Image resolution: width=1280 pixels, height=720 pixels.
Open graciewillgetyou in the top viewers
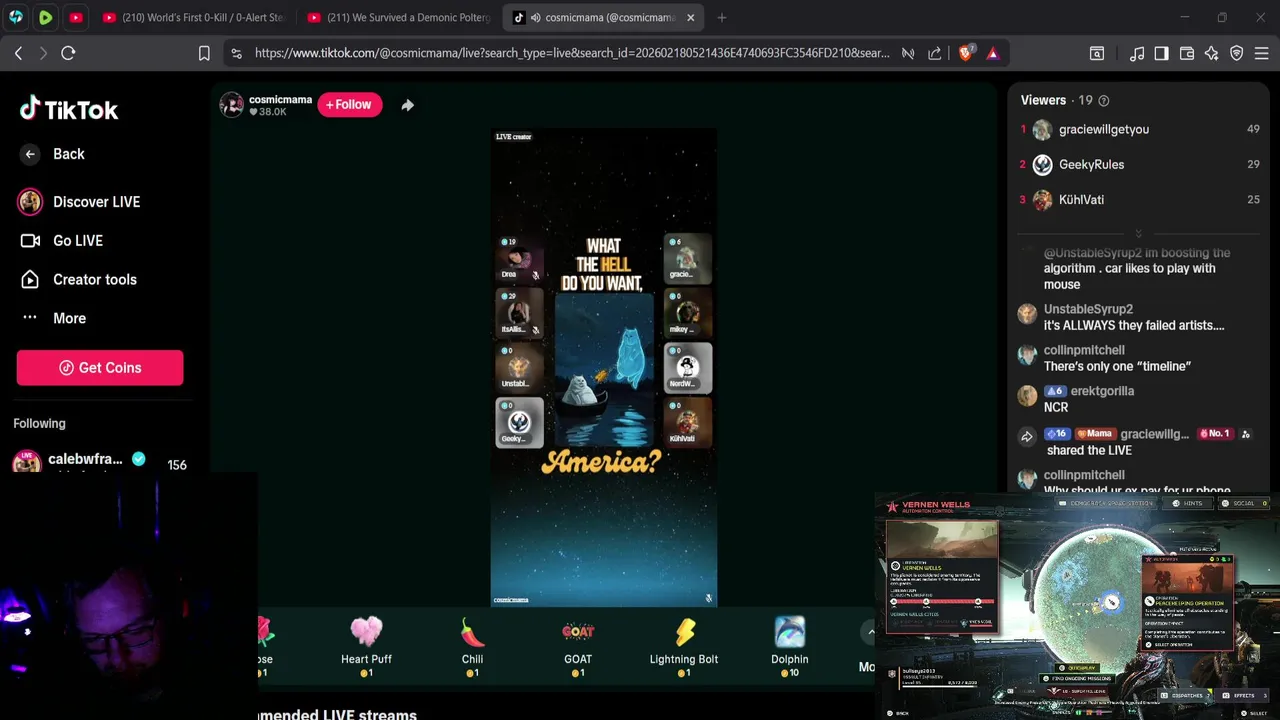[1104, 129]
